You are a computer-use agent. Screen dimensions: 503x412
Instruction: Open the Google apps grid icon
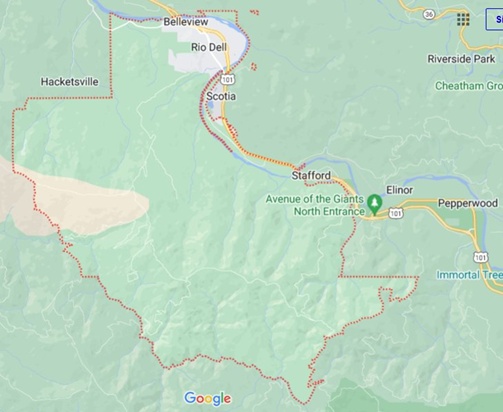(x=463, y=20)
